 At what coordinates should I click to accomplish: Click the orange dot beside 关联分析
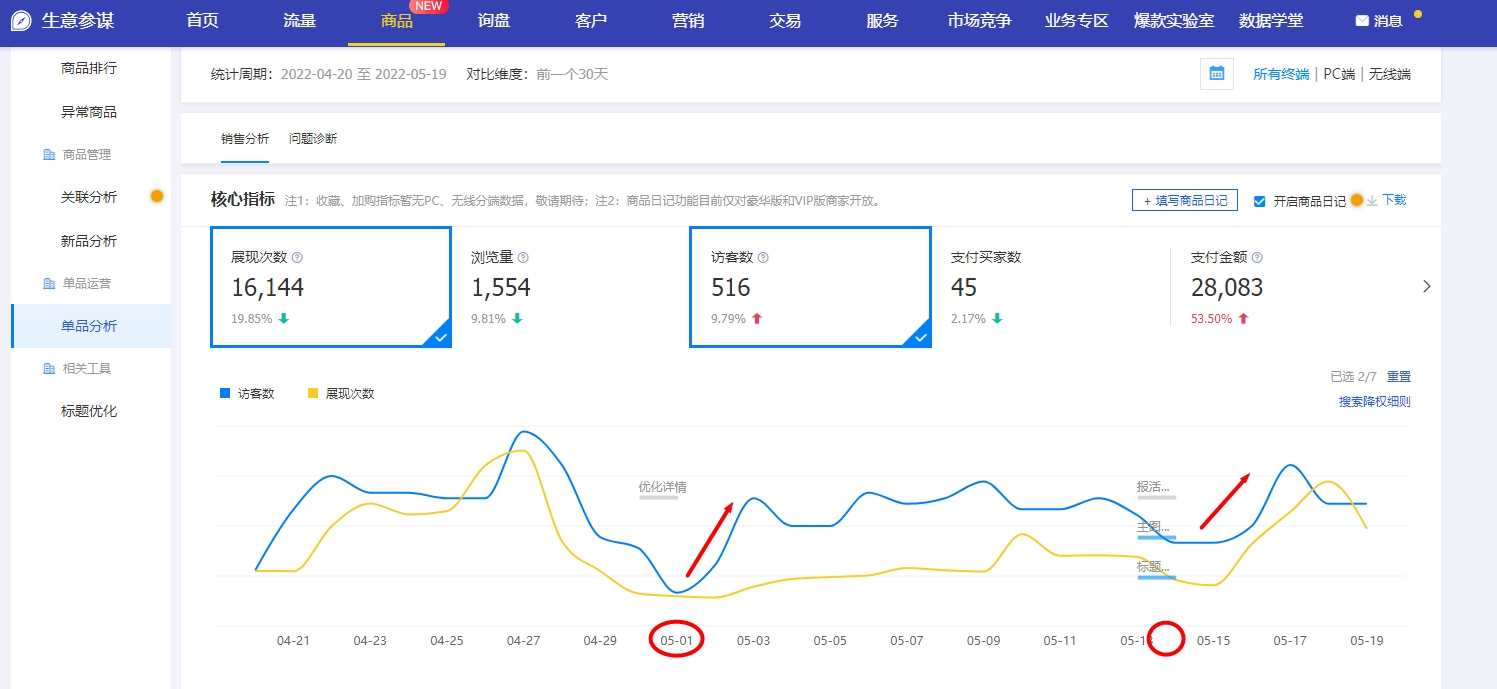[x=157, y=197]
